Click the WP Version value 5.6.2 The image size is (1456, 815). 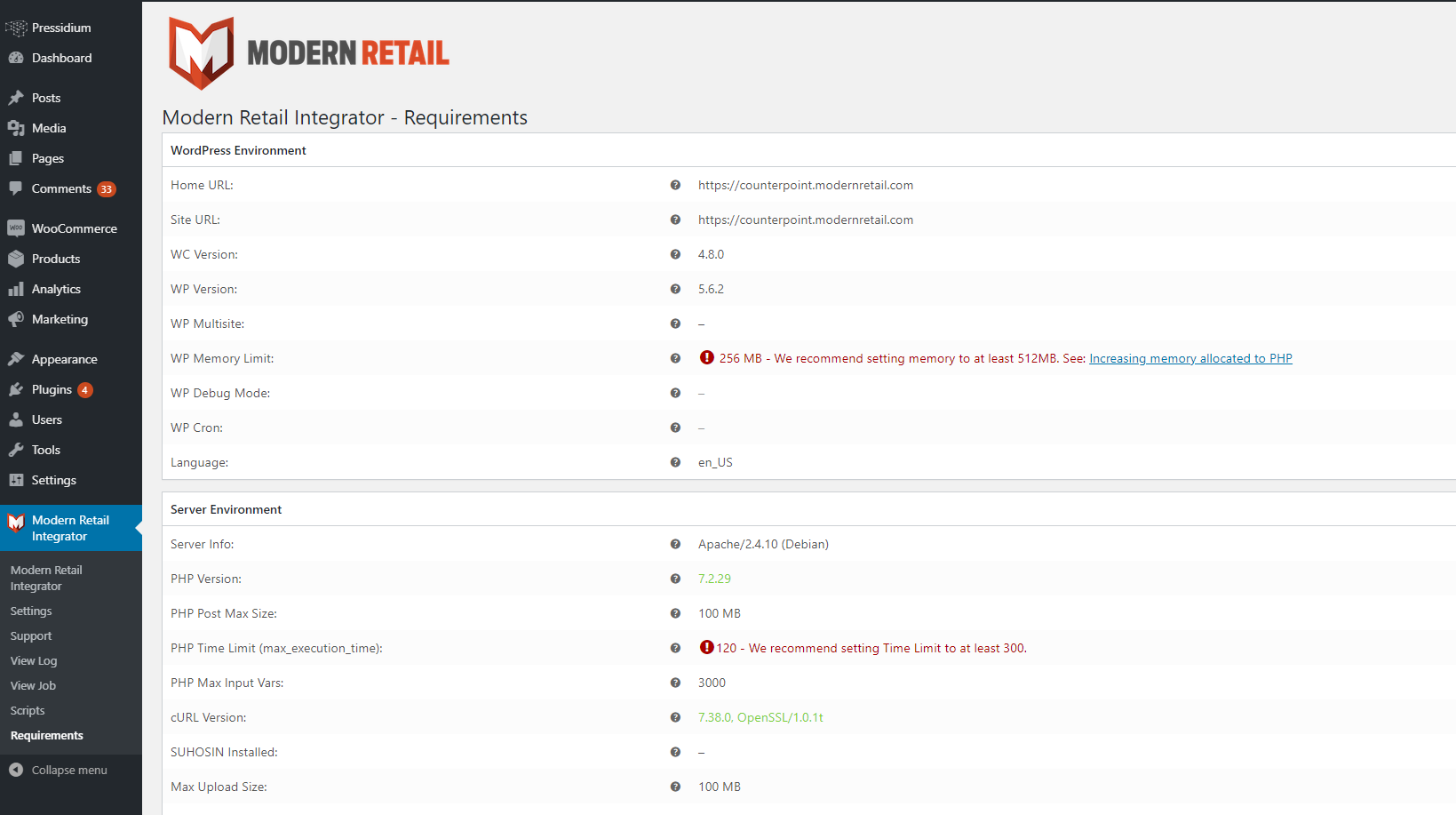pyautogui.click(x=711, y=289)
